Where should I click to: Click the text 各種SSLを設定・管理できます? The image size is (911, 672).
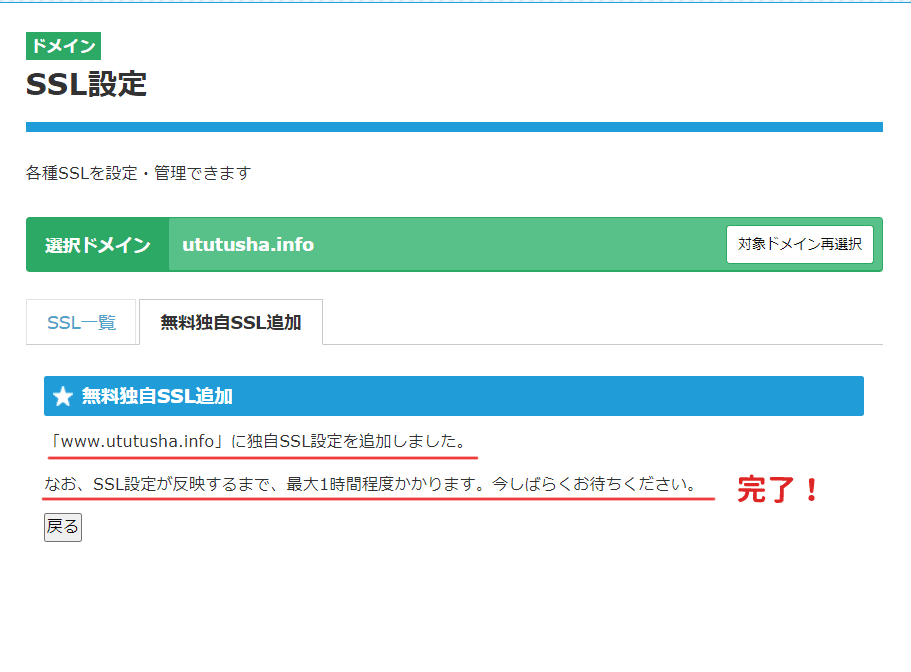[138, 173]
